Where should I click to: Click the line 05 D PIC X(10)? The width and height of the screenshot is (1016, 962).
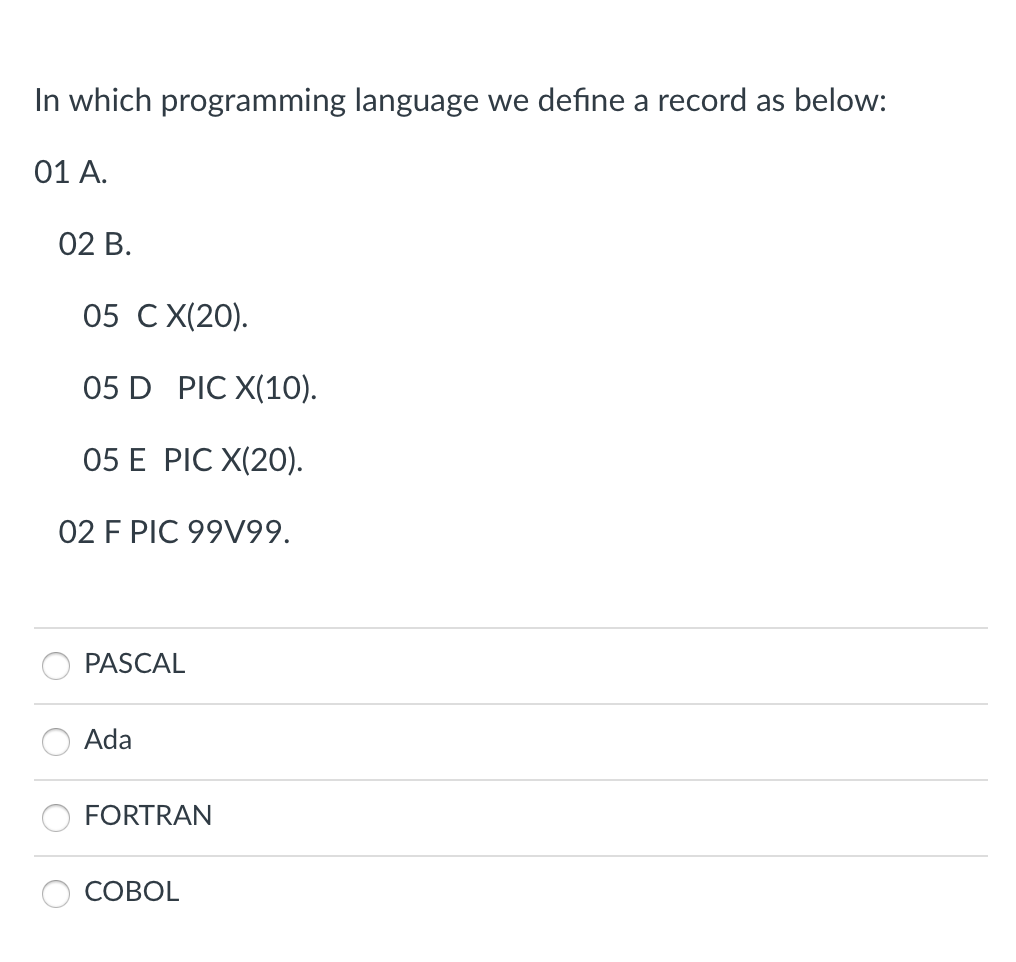pos(199,389)
